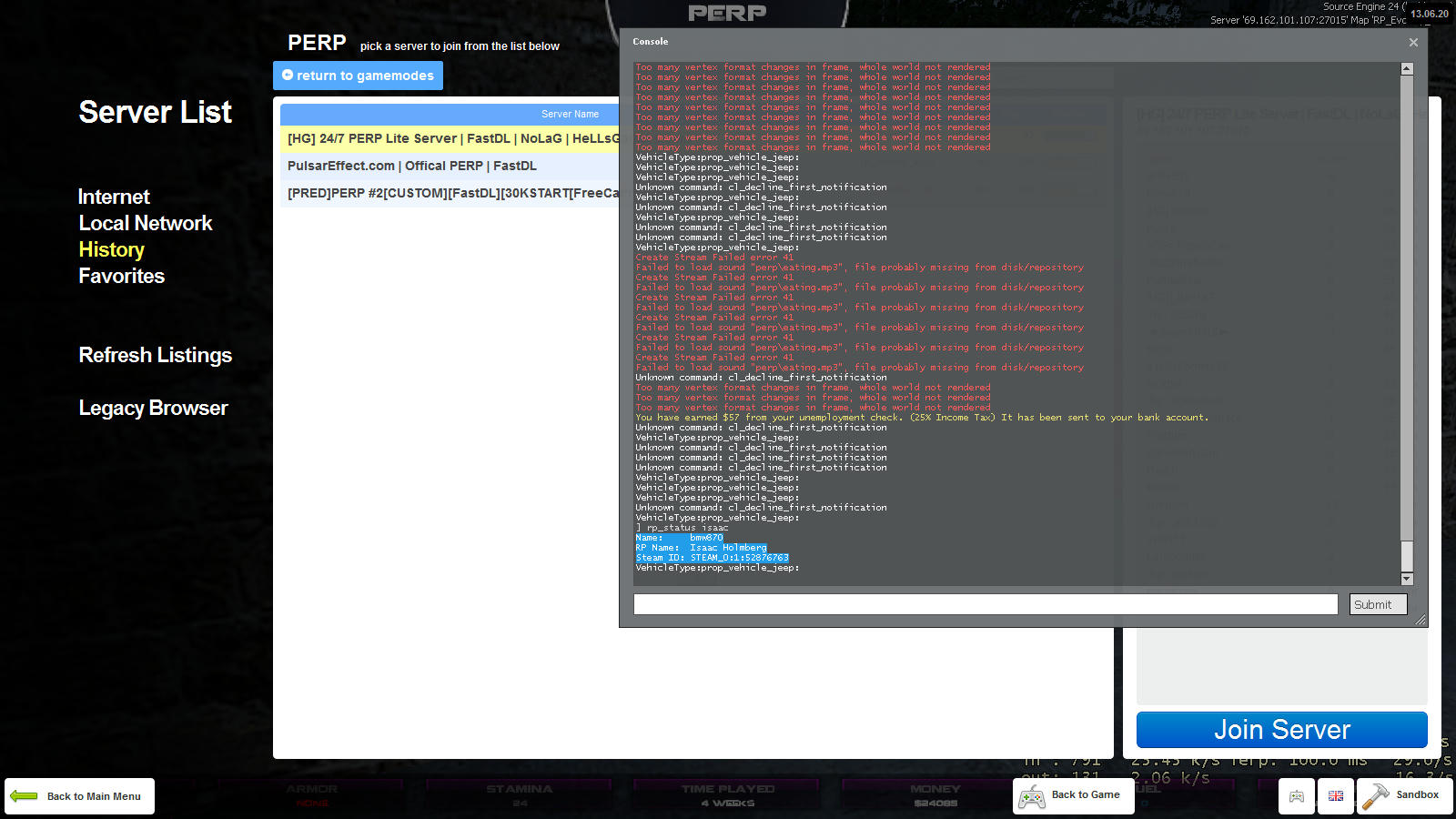This screenshot has width=1456, height=819.
Task: Refresh the server listings
Action: tap(156, 355)
